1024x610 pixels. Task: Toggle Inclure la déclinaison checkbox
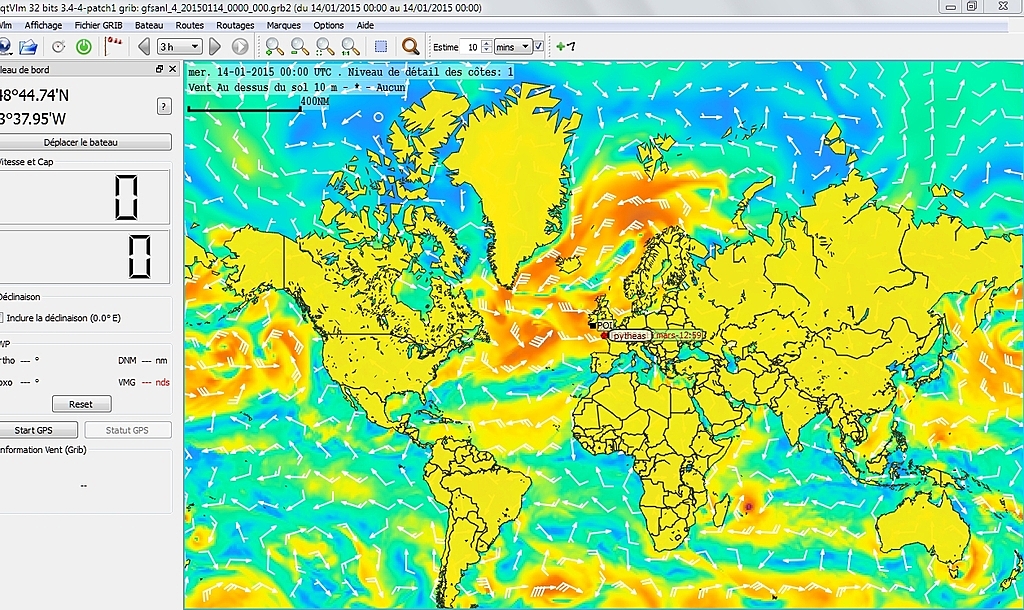pyautogui.click(x=2, y=318)
